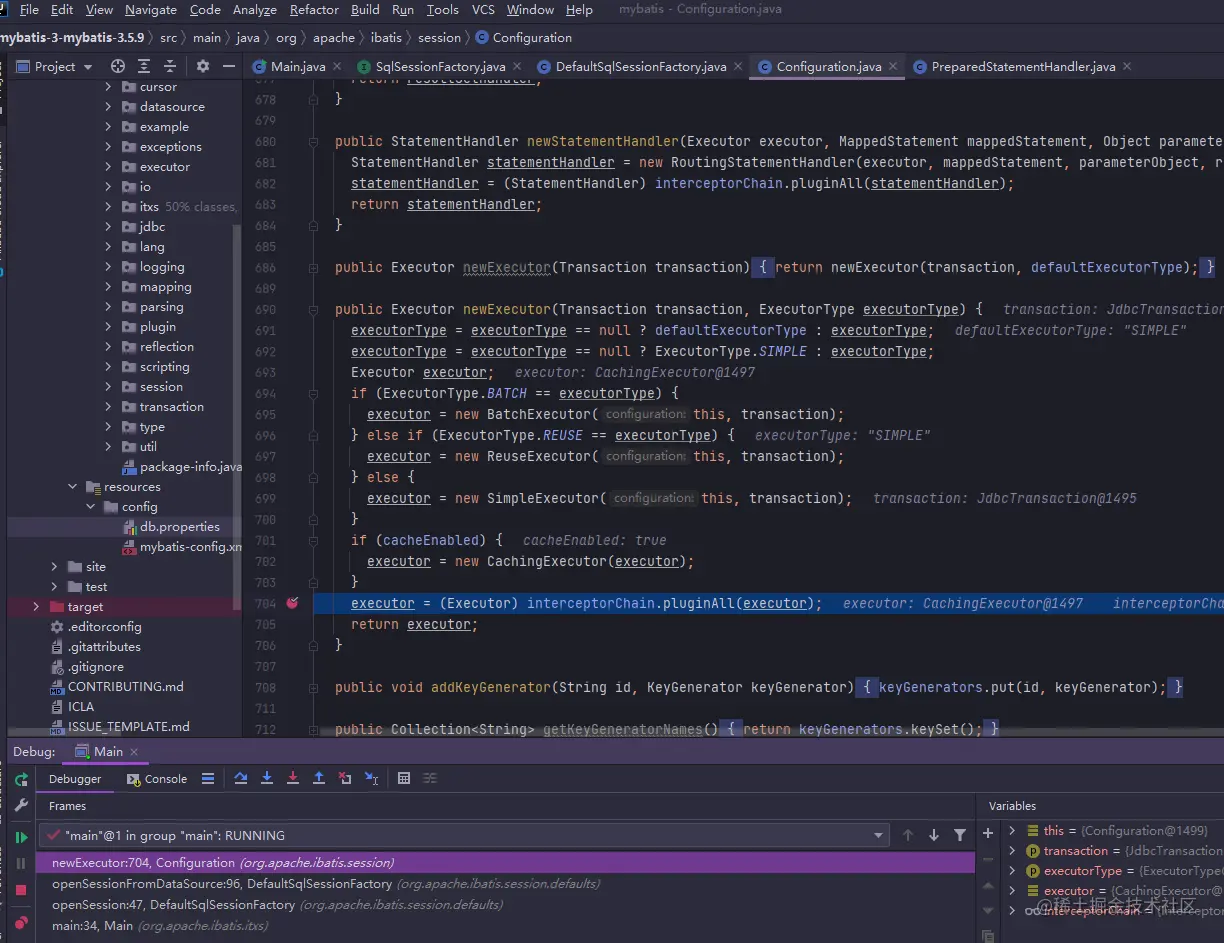The image size is (1224, 943).
Task: Open the VCS menu
Action: coord(483,10)
